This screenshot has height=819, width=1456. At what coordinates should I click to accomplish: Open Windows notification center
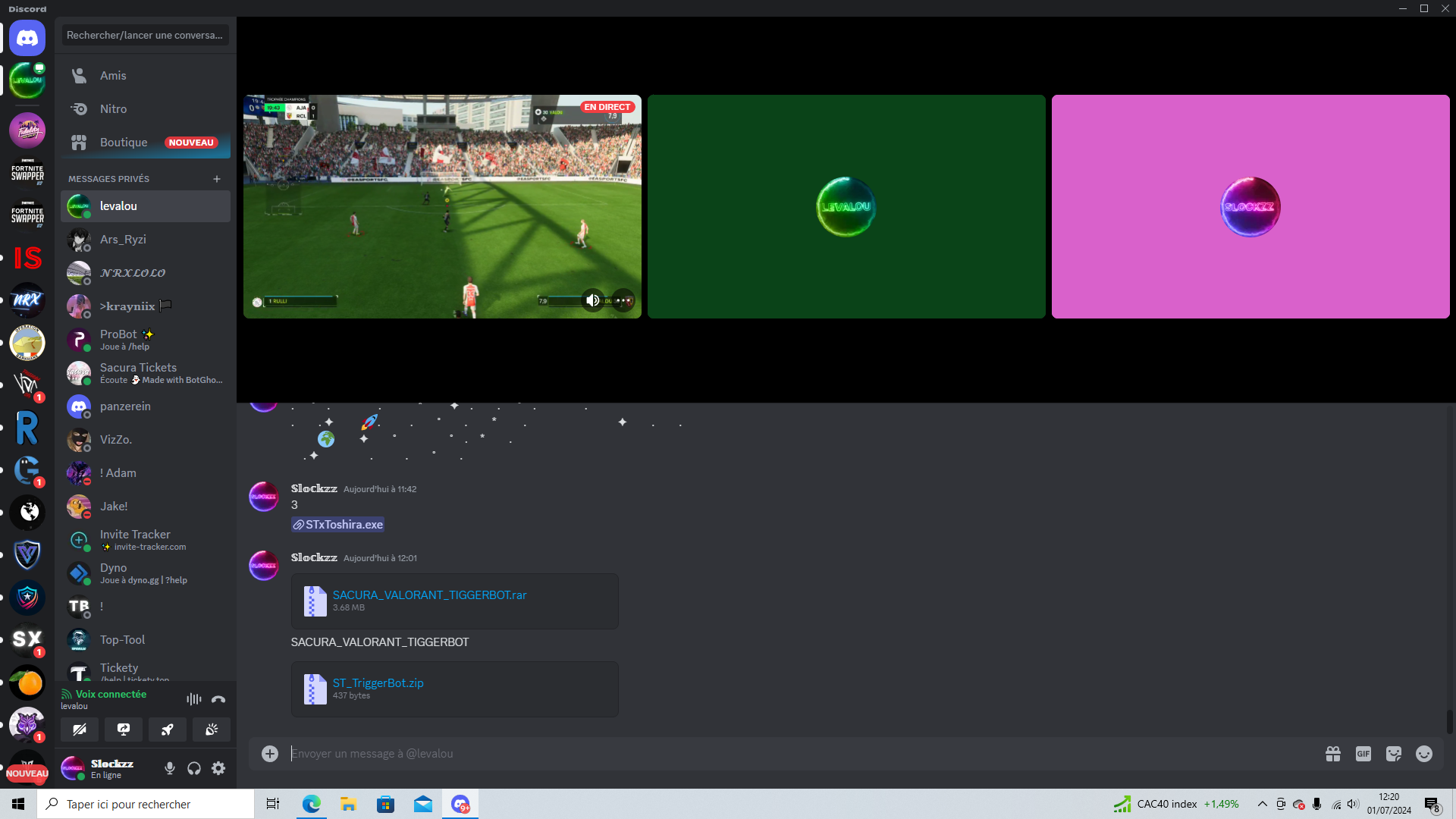tap(1432, 805)
